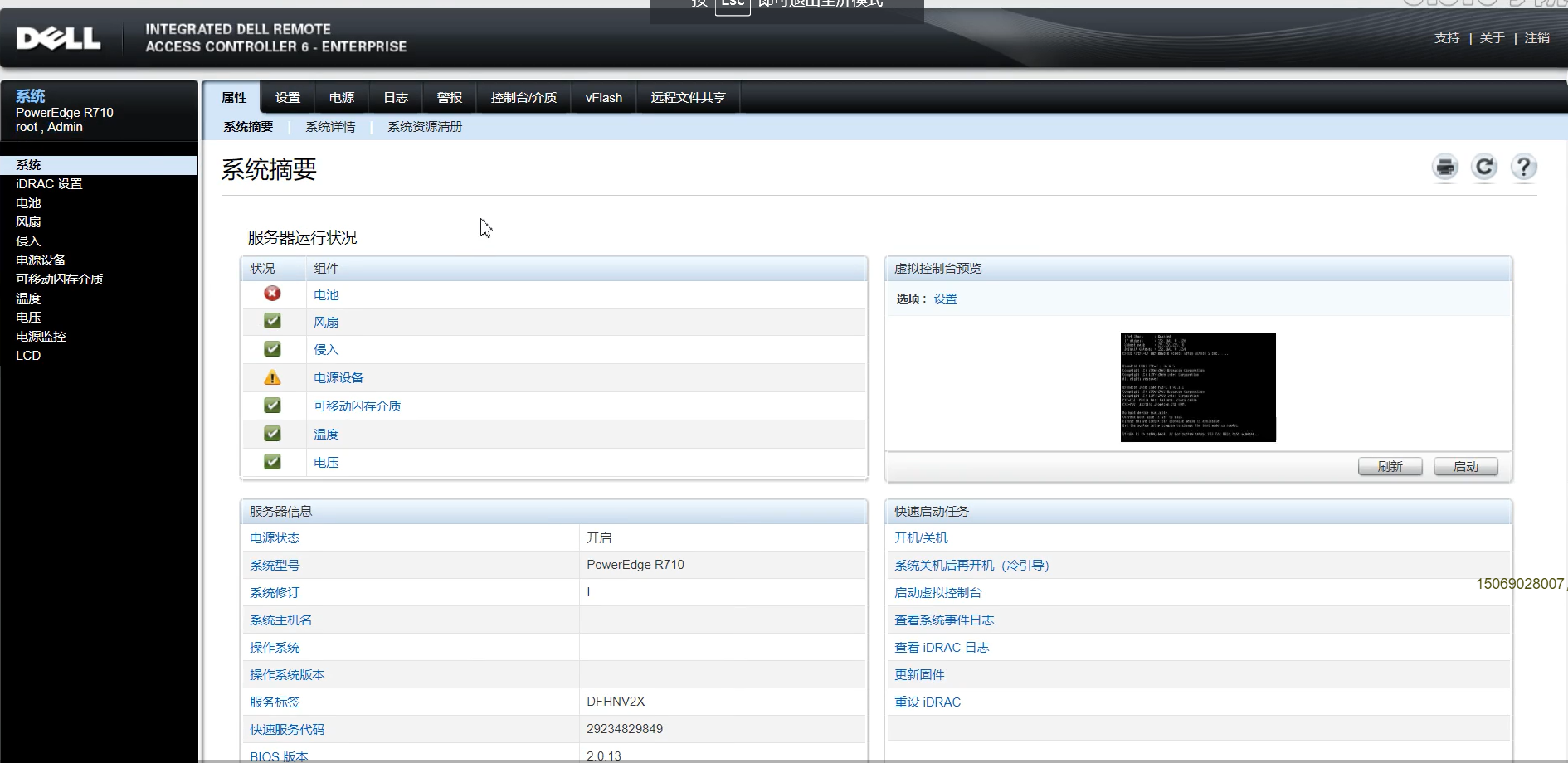
Task: Click the 查看系统事件日志 link
Action: (944, 620)
